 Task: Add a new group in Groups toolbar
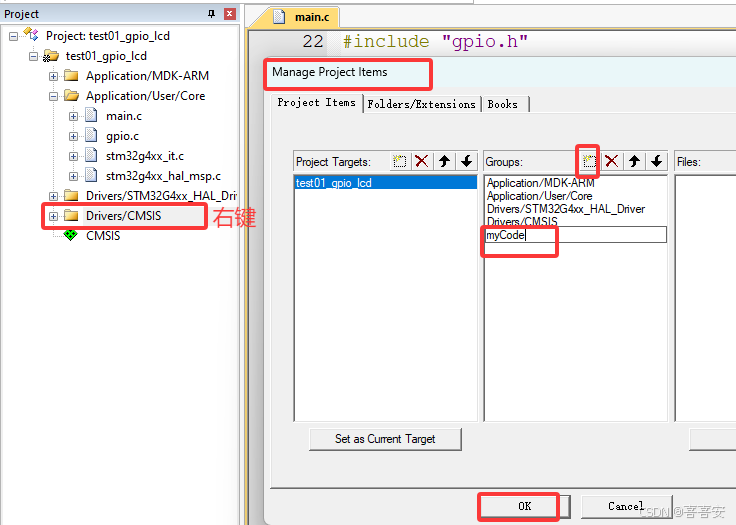pos(589,162)
